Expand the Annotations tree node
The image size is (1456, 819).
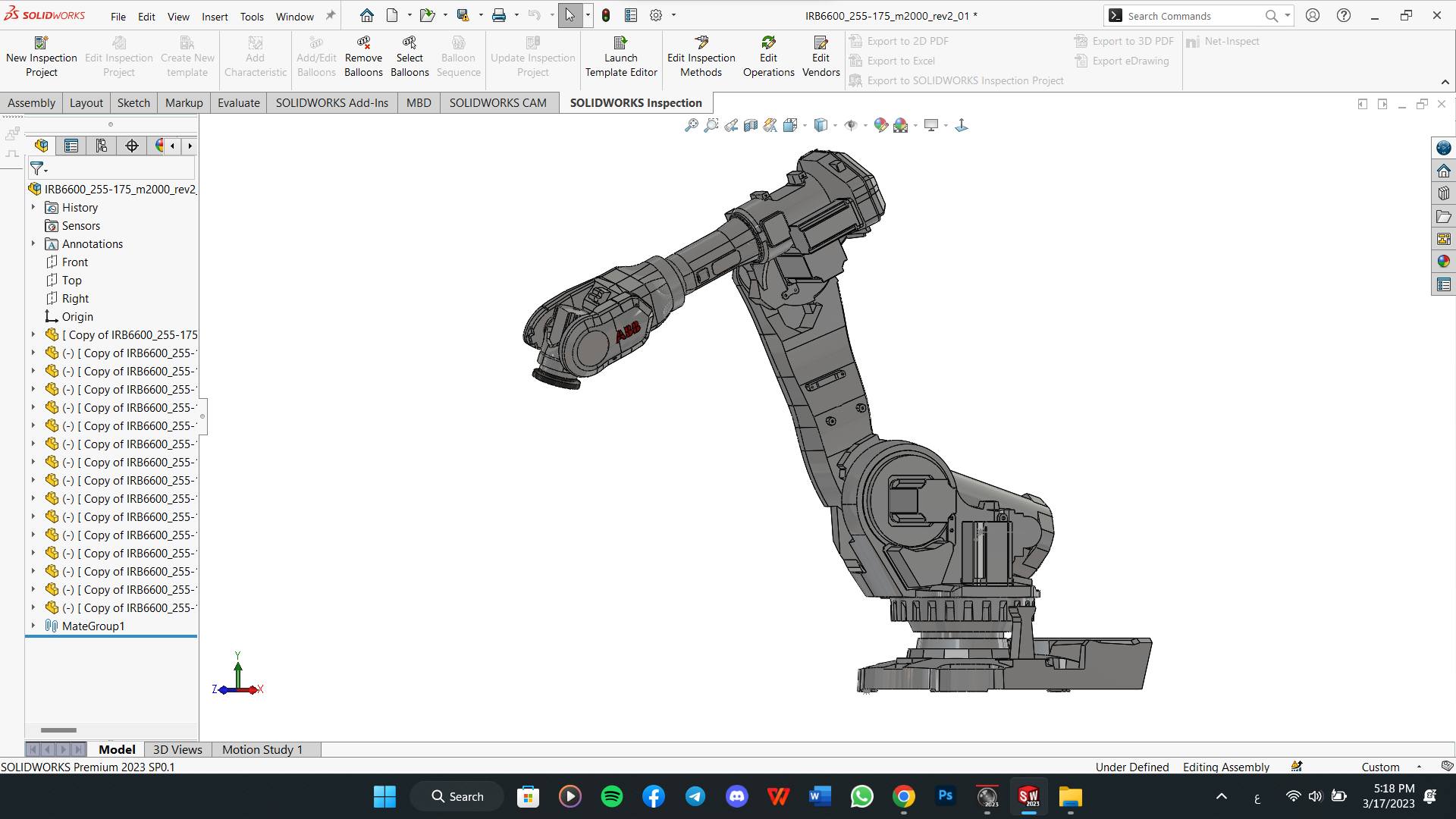[x=33, y=243]
